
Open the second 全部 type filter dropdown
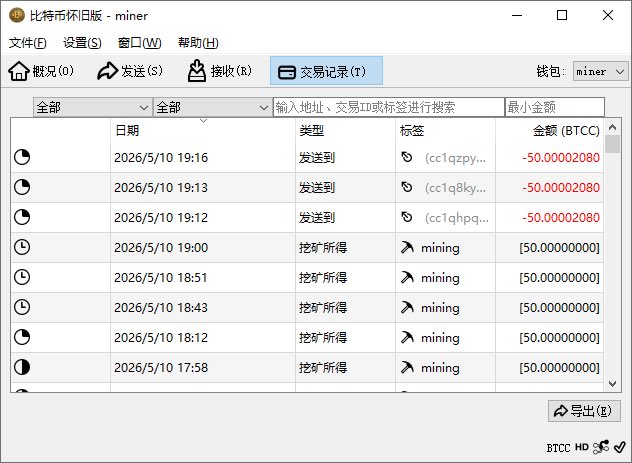[212, 107]
